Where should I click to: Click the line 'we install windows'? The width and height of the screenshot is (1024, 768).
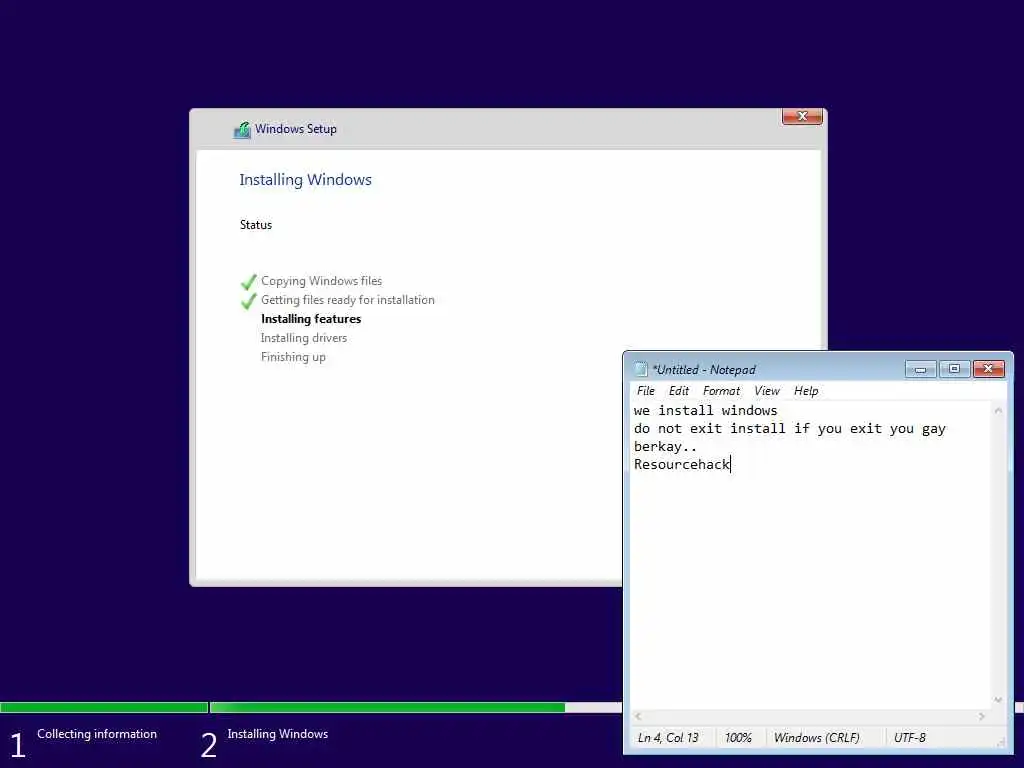pyautogui.click(x=705, y=410)
